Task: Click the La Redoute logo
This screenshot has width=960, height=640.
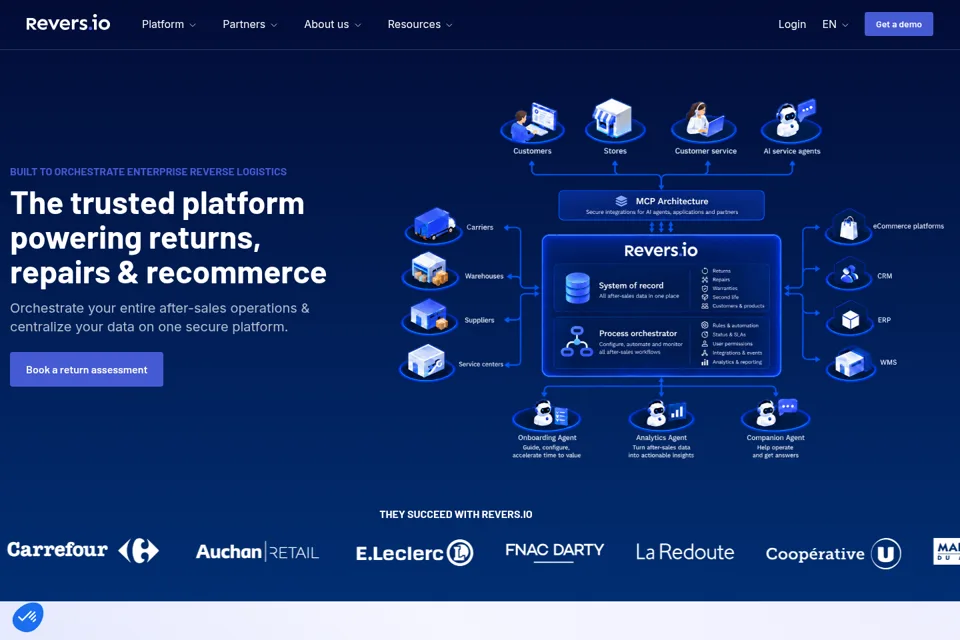Action: (x=685, y=552)
